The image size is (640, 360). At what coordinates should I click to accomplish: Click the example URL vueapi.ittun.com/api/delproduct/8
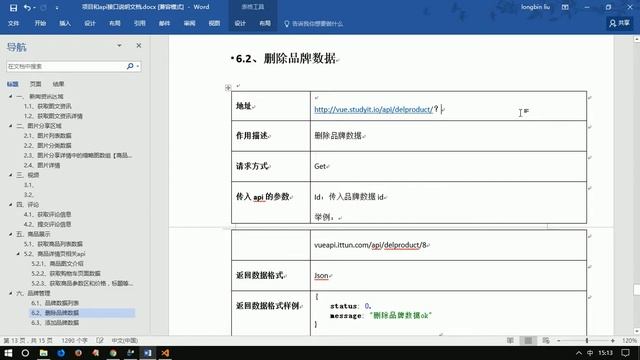tap(370, 245)
